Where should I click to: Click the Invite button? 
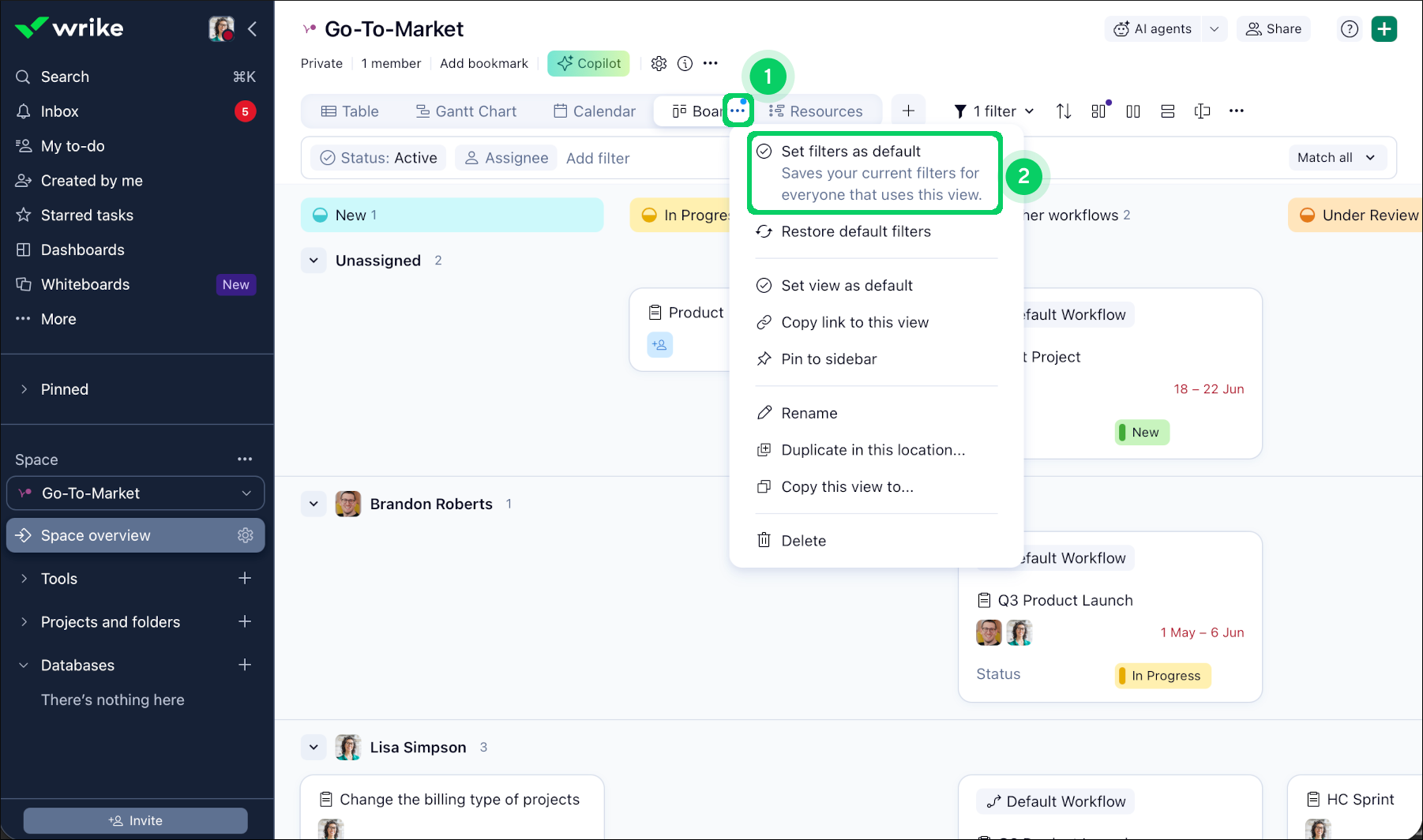coord(136,821)
